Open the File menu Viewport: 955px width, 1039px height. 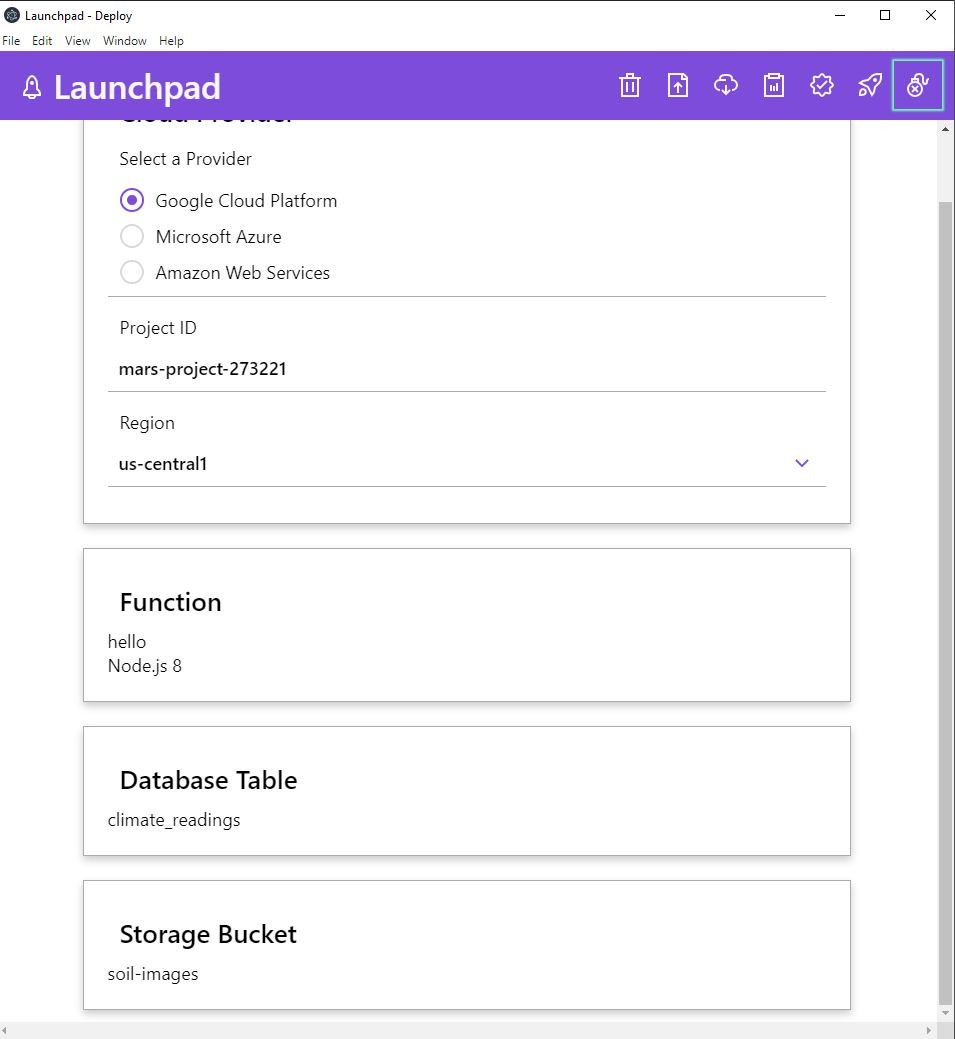[11, 41]
